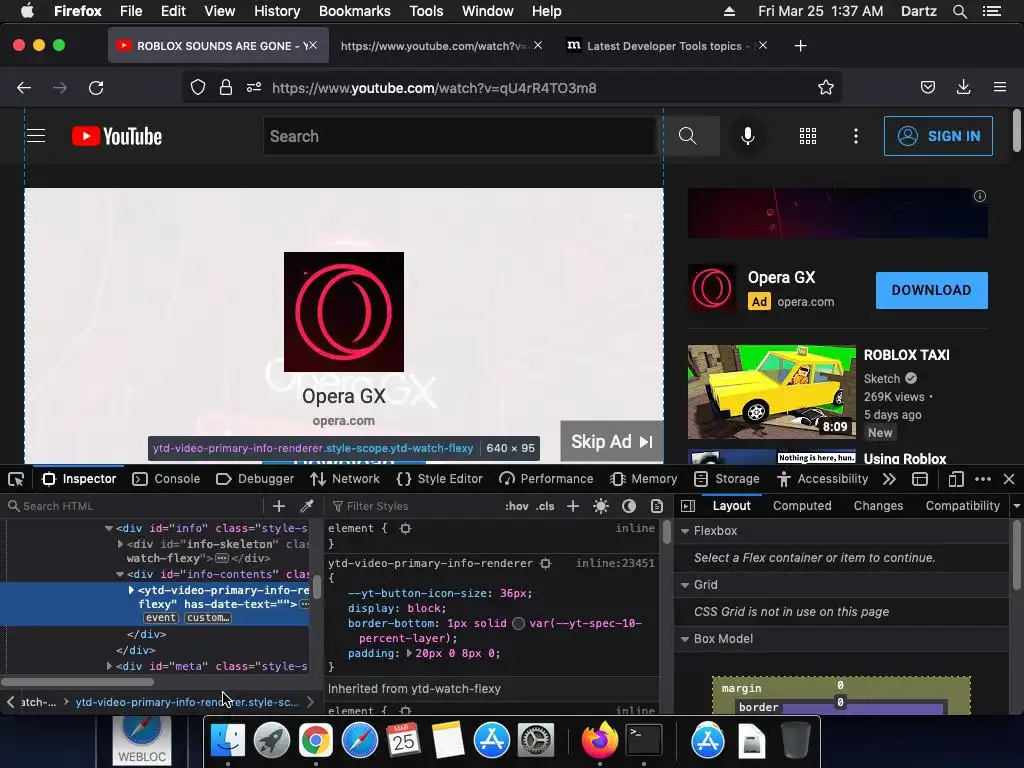
Task: Search with voice microphone icon
Action: click(748, 136)
